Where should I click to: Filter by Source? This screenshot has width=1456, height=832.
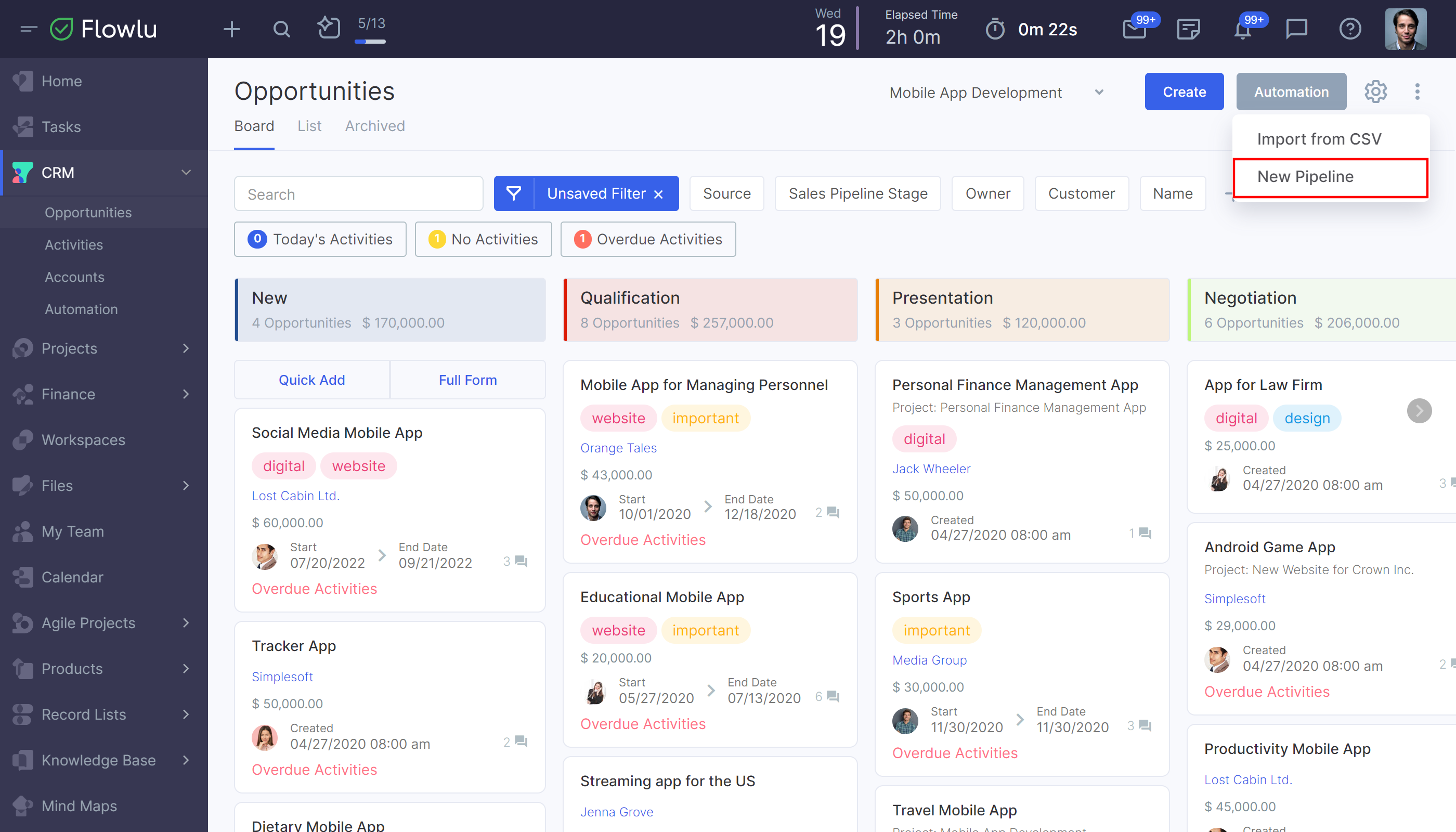(x=726, y=194)
